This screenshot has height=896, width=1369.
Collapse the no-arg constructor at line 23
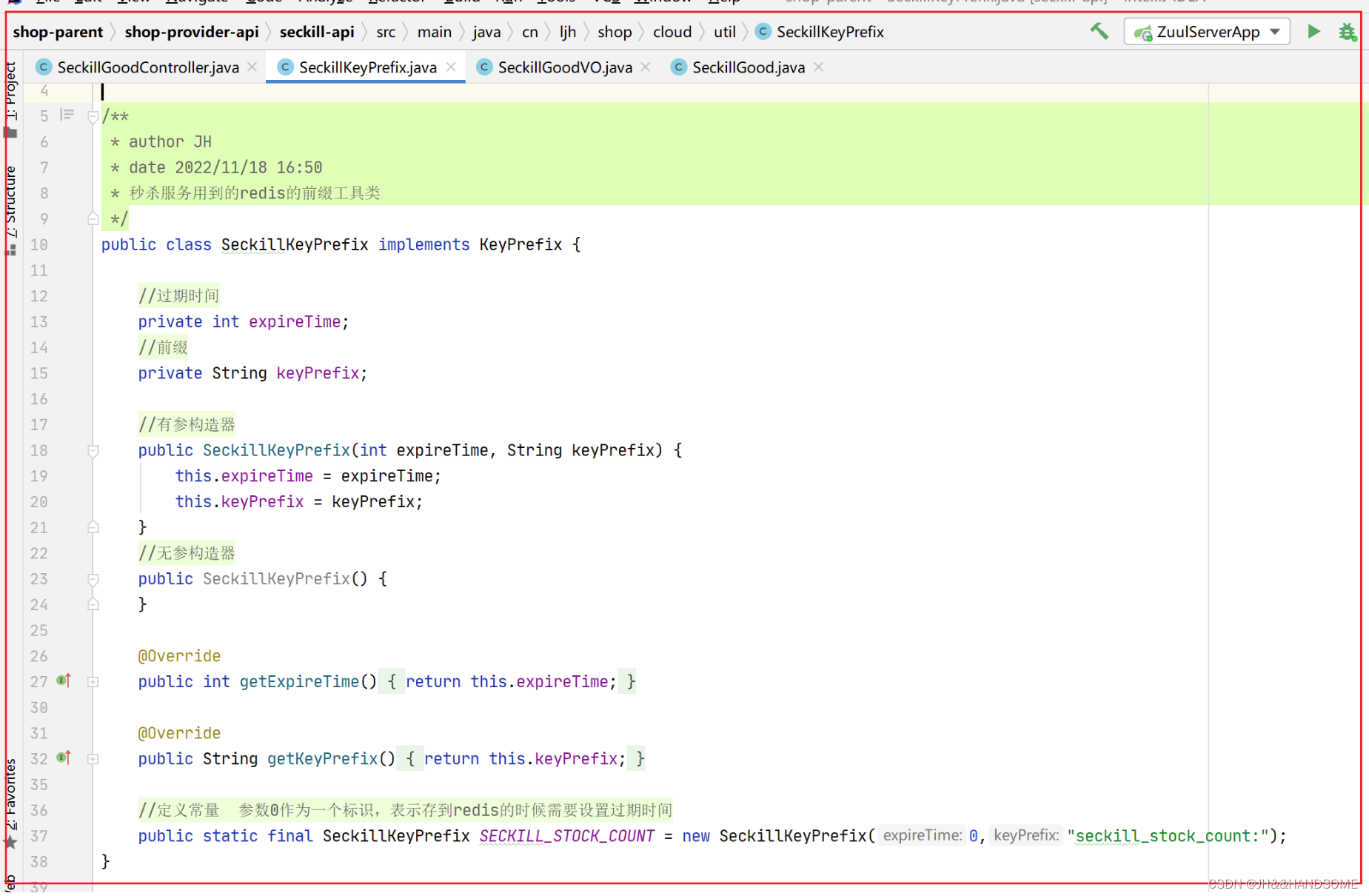(93, 579)
